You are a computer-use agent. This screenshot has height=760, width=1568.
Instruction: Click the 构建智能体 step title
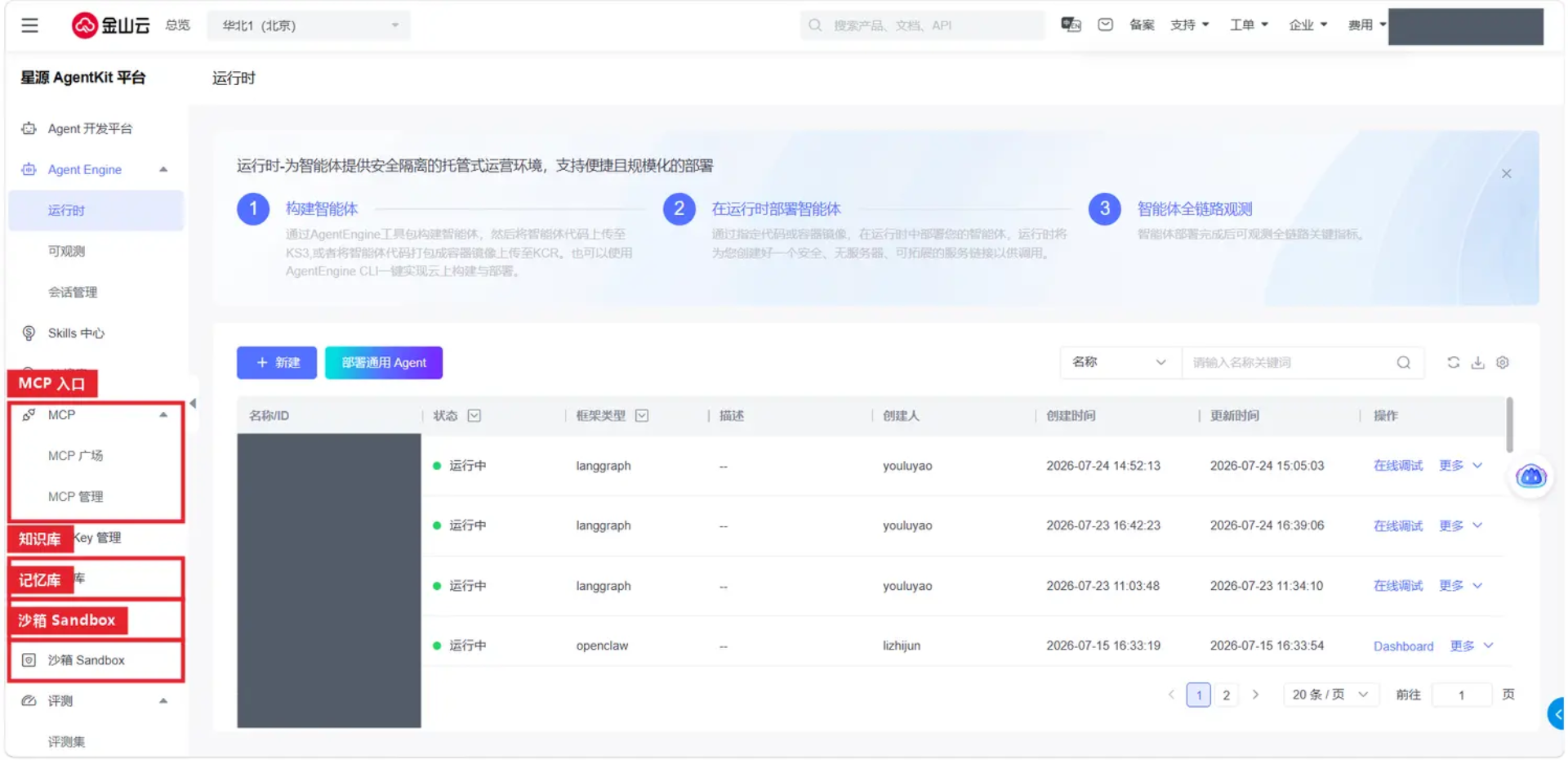(x=322, y=208)
